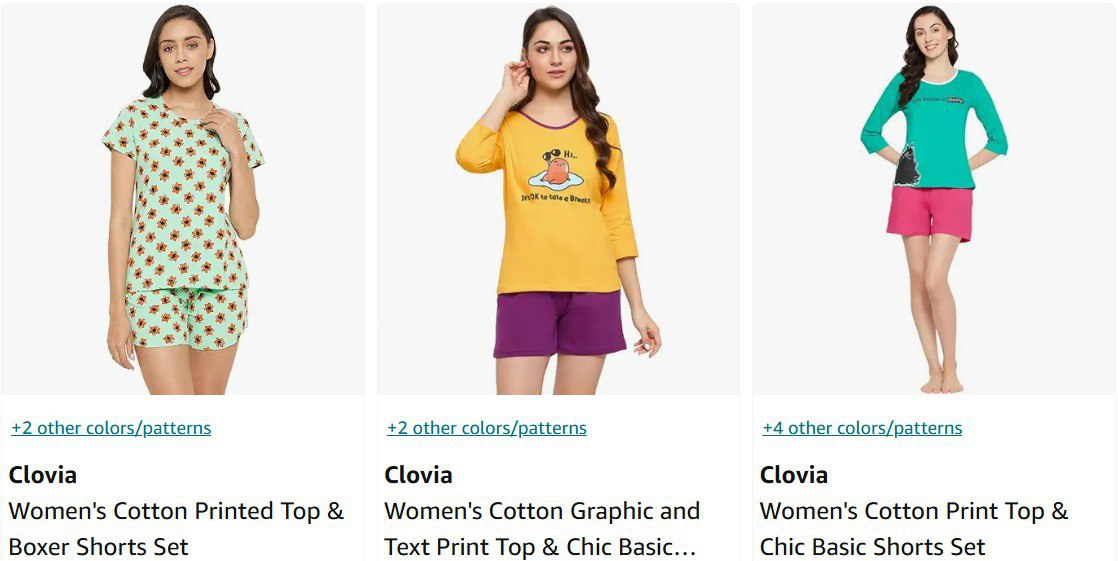This screenshot has width=1118, height=561.
Task: Click the pink shorts in the product photo
Action: [930, 212]
